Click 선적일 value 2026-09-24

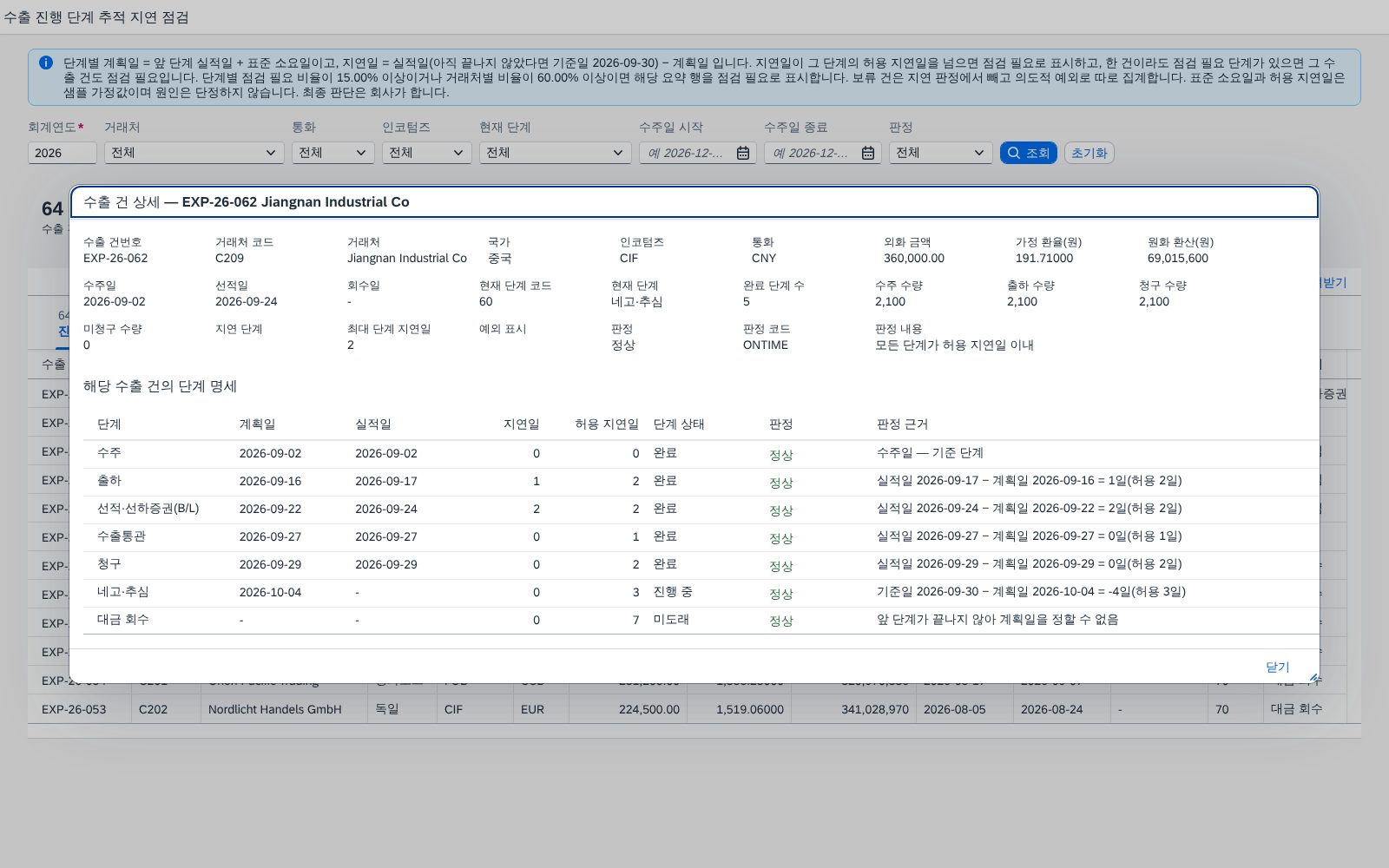247,301
